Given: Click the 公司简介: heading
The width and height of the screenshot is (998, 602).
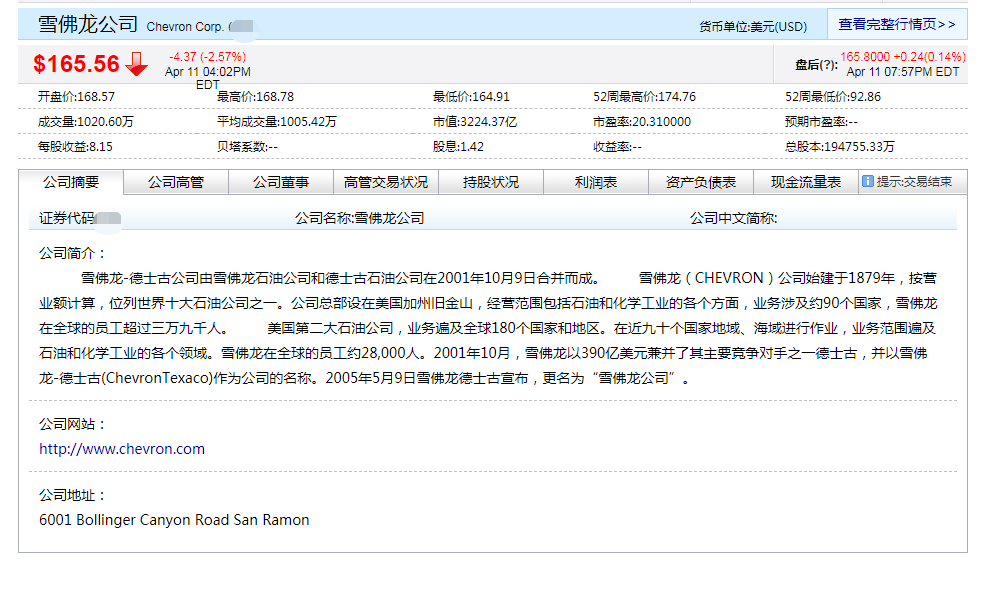Looking at the screenshot, I should [73, 253].
